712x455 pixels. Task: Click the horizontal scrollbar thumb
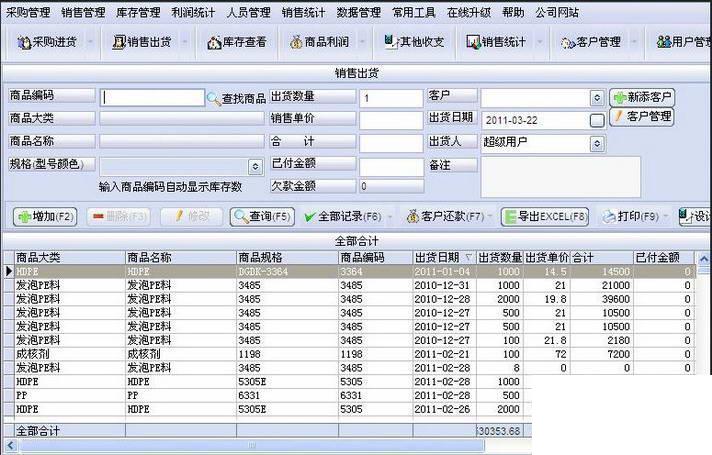click(252, 446)
